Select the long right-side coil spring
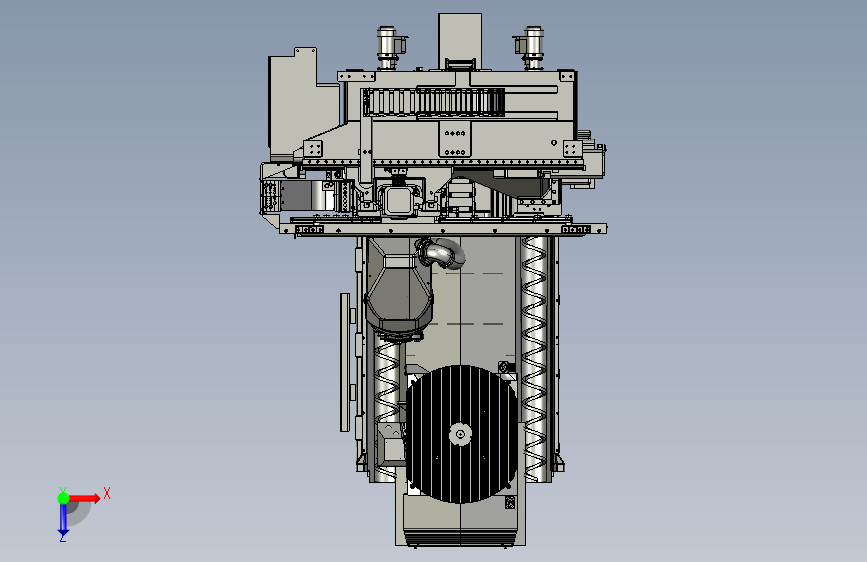The height and width of the screenshot is (562, 867). pyautogui.click(x=534, y=357)
